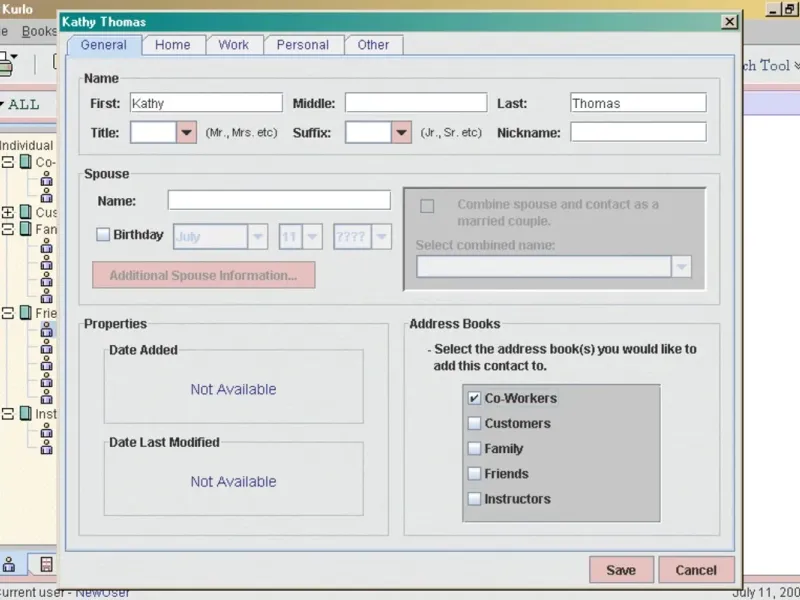The width and height of the screenshot is (800, 600).
Task: Click the Individual header in sidebar
Action: click(x=27, y=145)
